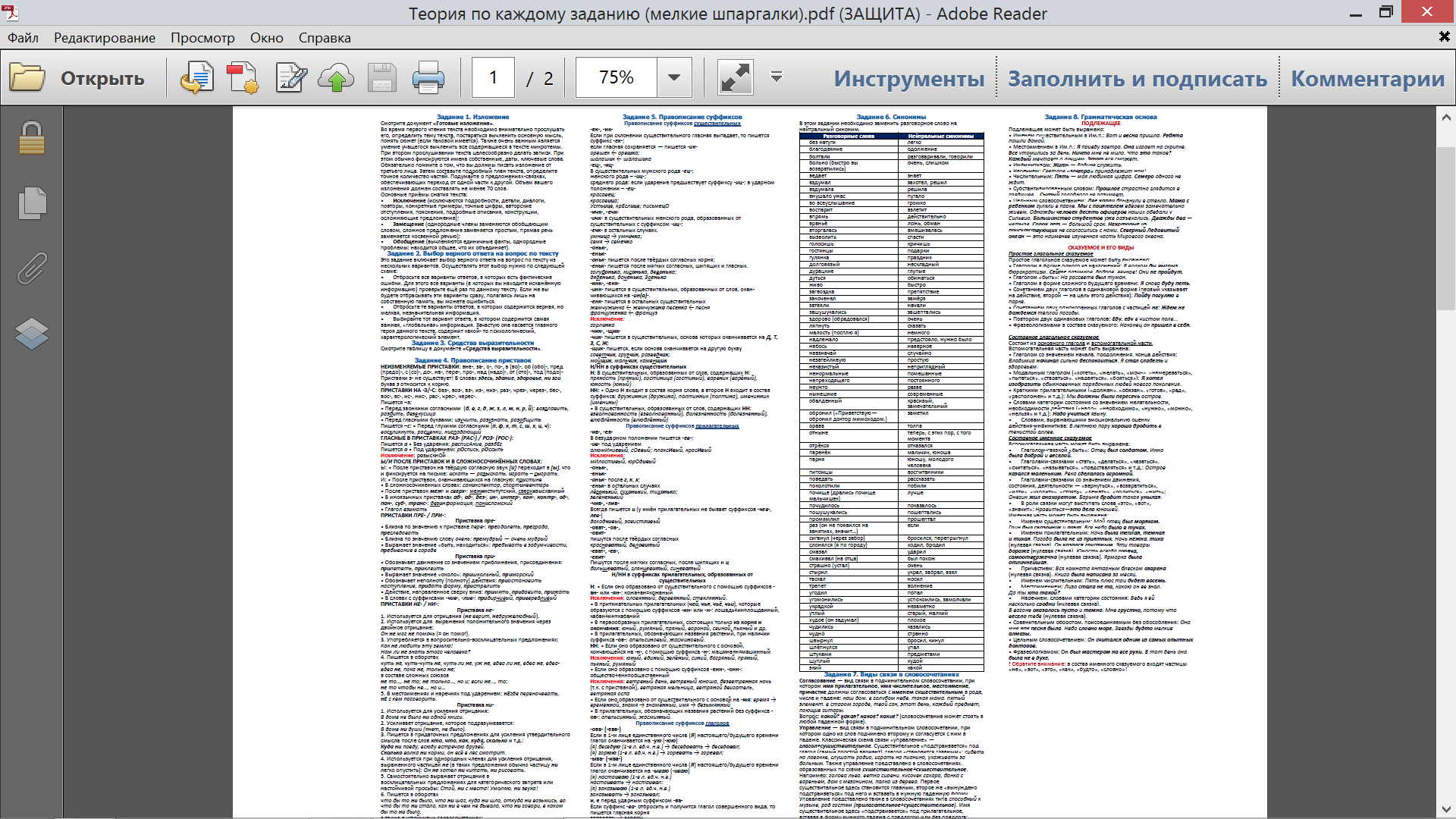1456x819 pixels.
Task: Click the upload to cloud icon
Action: (x=336, y=77)
